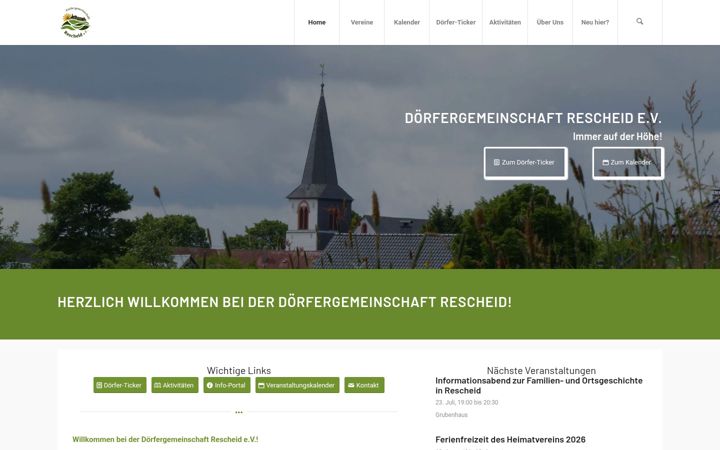Click the green Aktivitäten link button
This screenshot has height=450, width=720.
[175, 385]
